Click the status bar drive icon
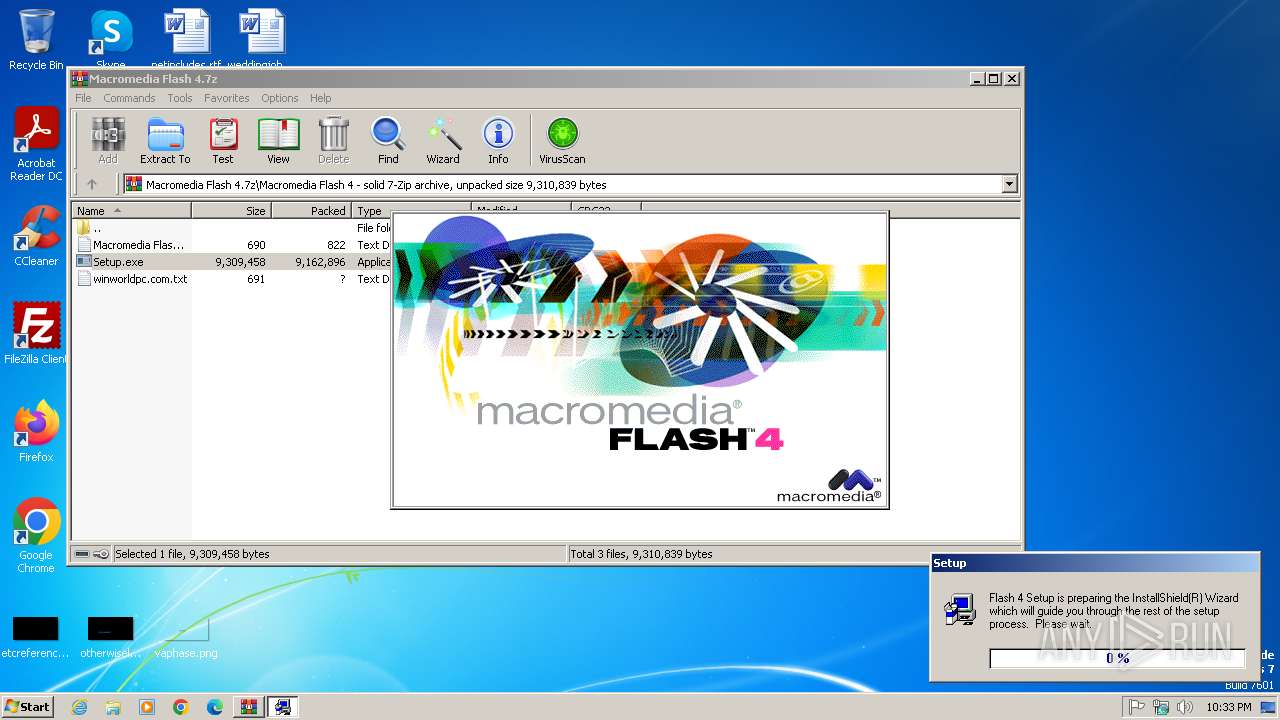The image size is (1280, 720). tap(82, 554)
